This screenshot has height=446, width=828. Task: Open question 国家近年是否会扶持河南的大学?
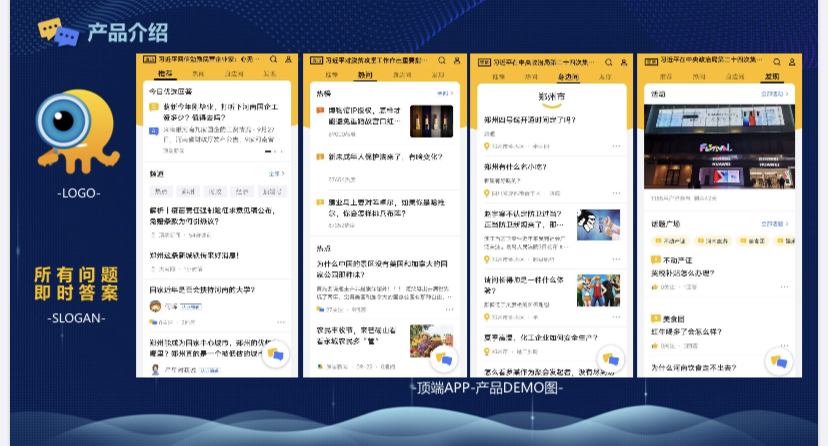tap(202, 290)
